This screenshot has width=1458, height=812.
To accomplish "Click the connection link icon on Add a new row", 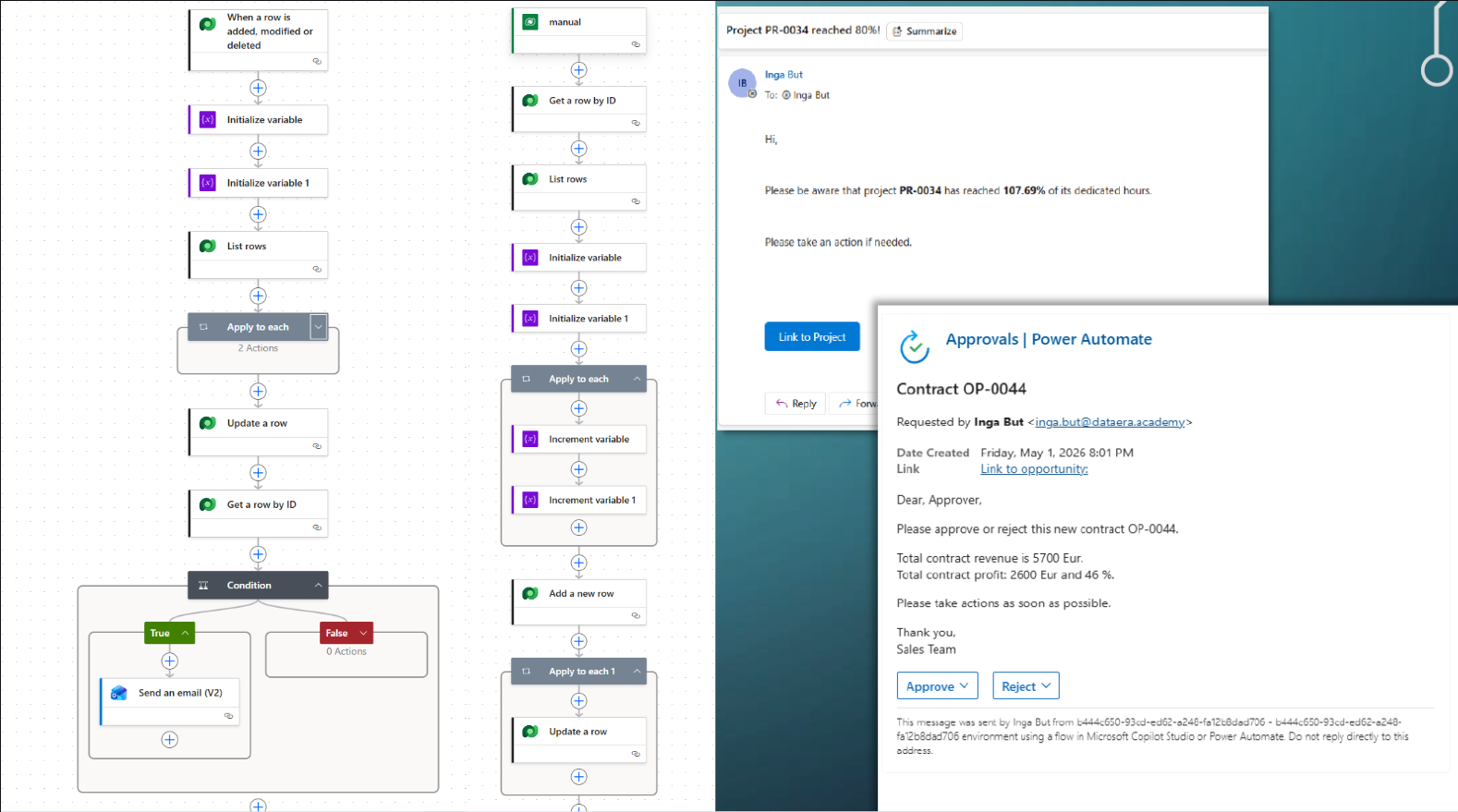I will coord(636,616).
